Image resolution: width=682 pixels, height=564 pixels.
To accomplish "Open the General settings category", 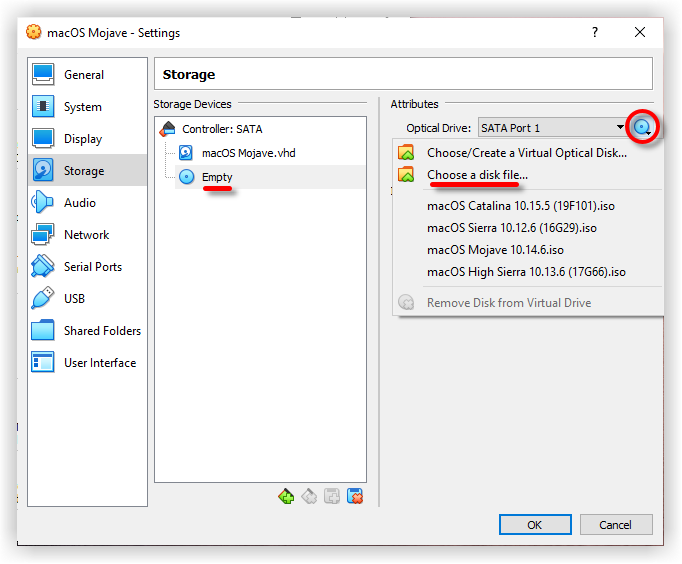I will pyautogui.click(x=84, y=75).
